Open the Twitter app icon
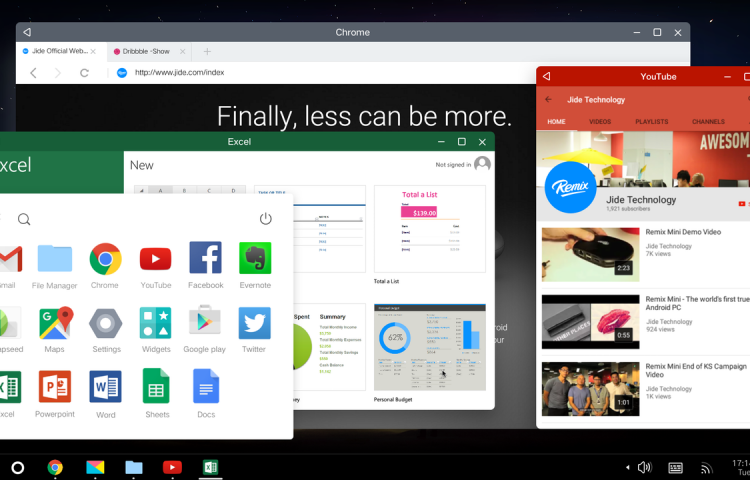The height and width of the screenshot is (480, 750). [254, 324]
